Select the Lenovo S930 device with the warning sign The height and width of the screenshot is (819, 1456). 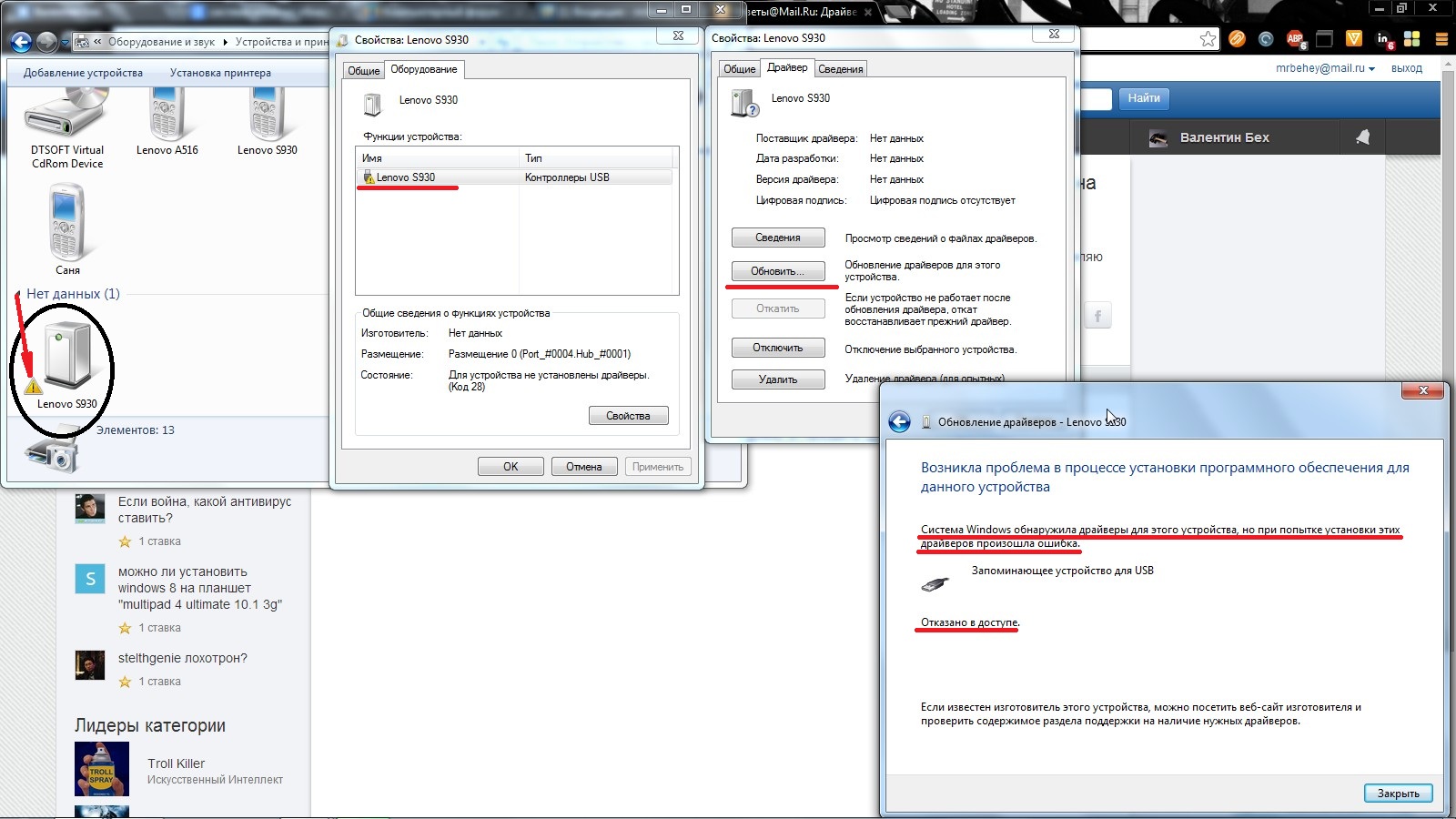[x=67, y=366]
